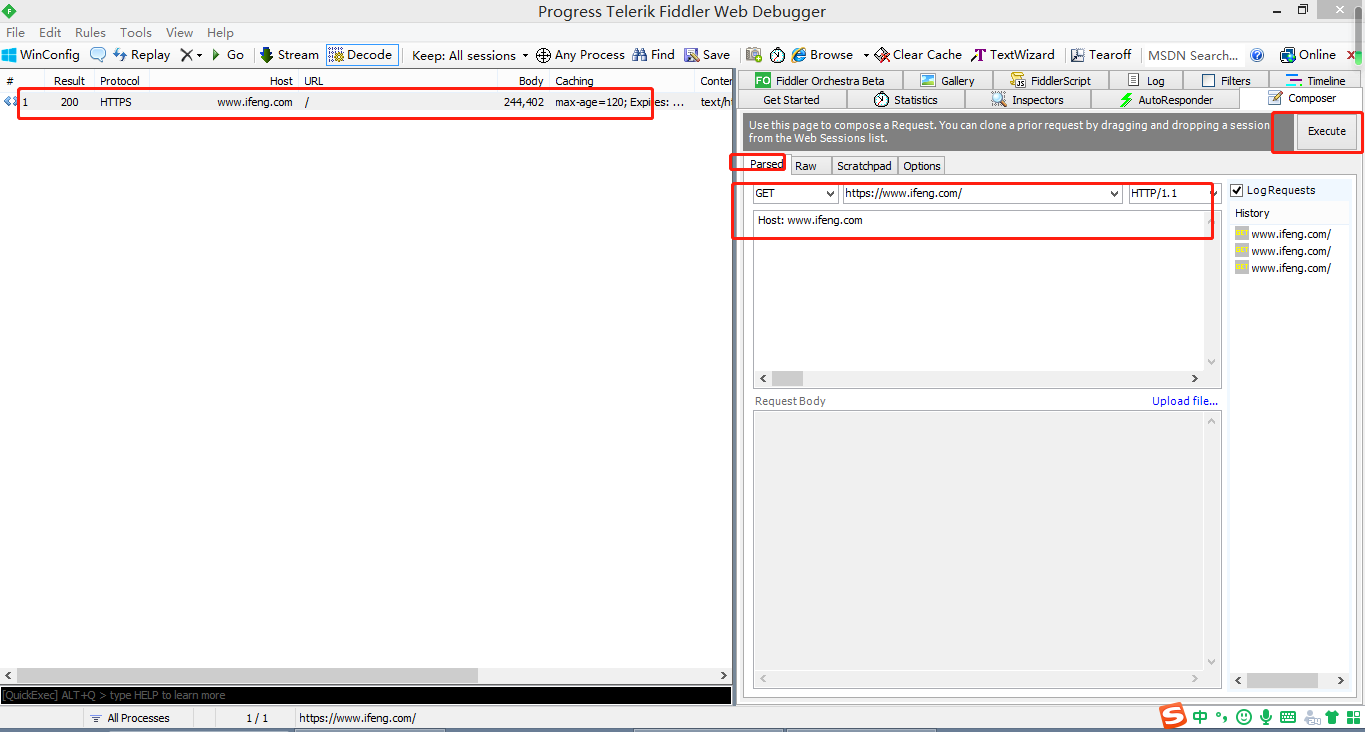This screenshot has height=732, width=1365.
Task: Sort sessions by Caching column header
Action: [622, 81]
